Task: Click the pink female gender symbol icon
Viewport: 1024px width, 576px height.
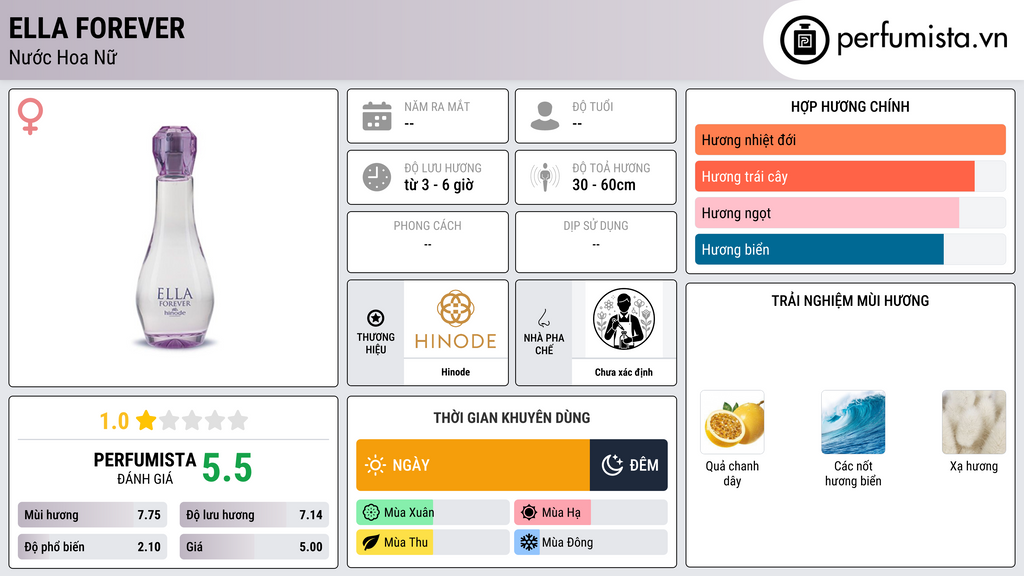Action: (30, 116)
